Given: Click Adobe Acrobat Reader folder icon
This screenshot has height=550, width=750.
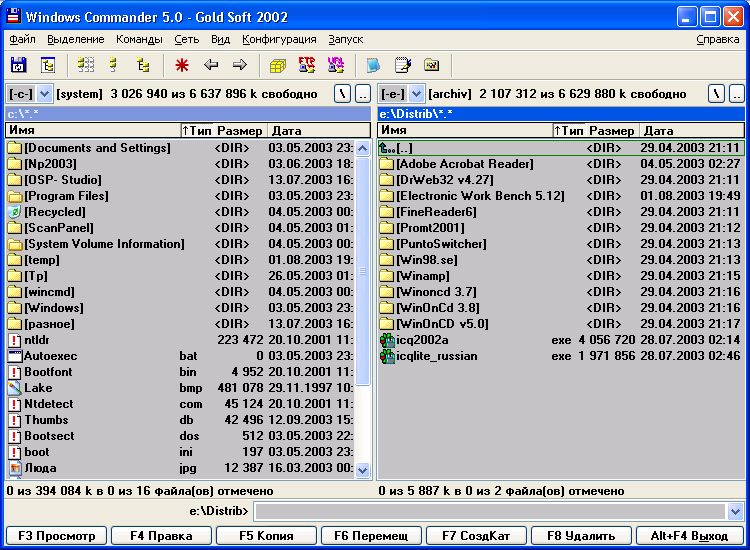Looking at the screenshot, I should tap(386, 164).
